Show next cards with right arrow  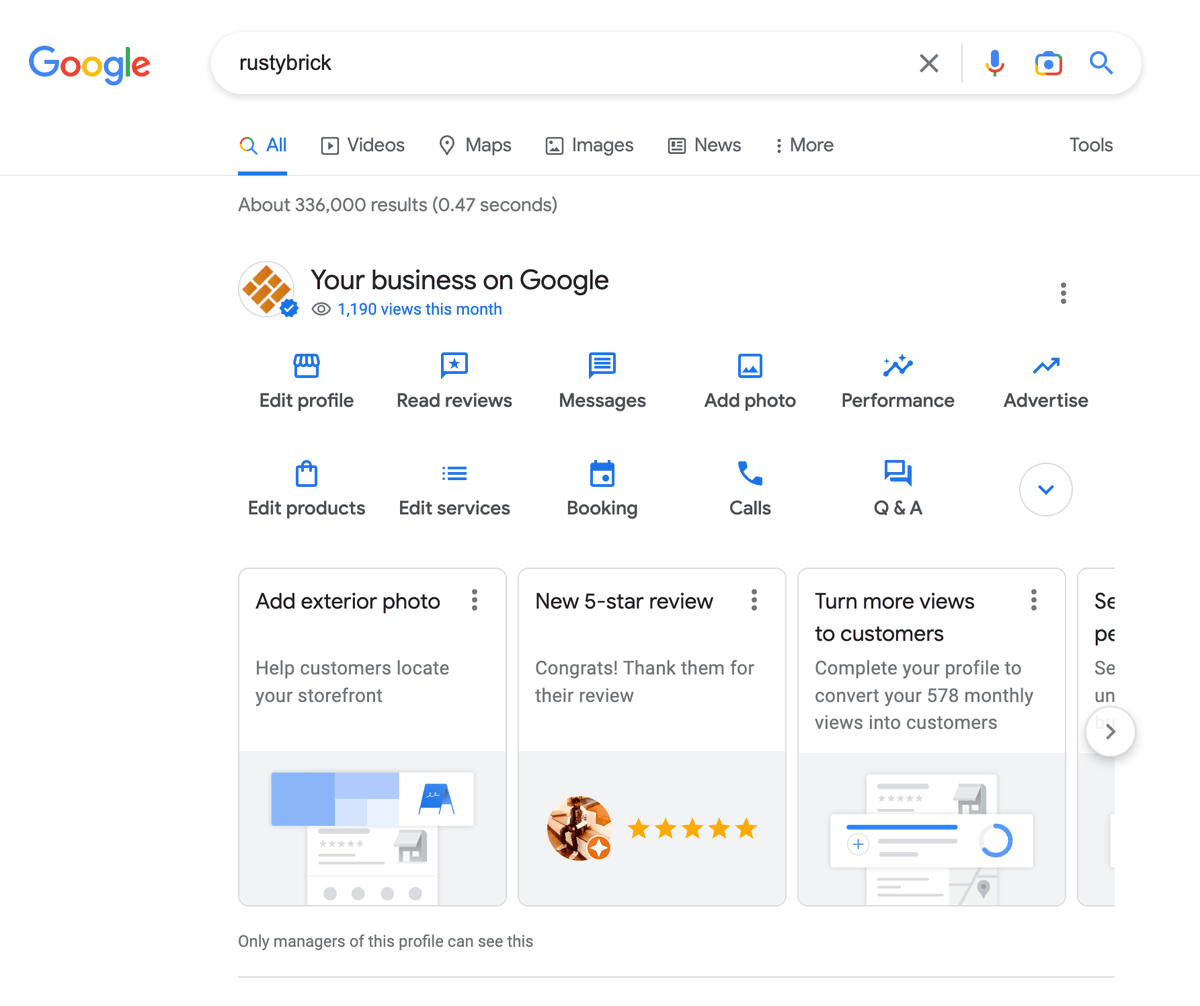[1110, 732]
